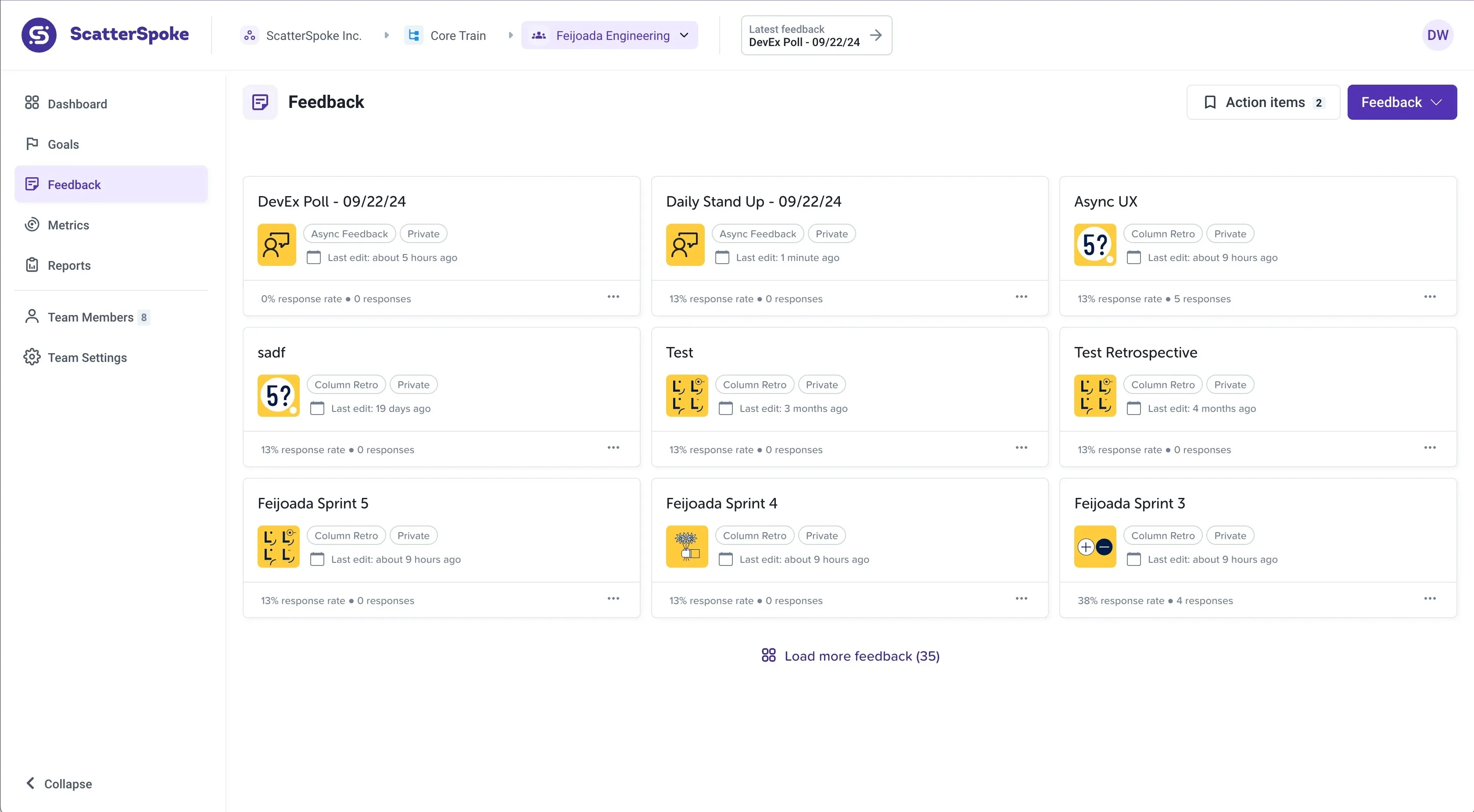Open the Metrics page
This screenshot has height=812, width=1474.
tap(68, 225)
